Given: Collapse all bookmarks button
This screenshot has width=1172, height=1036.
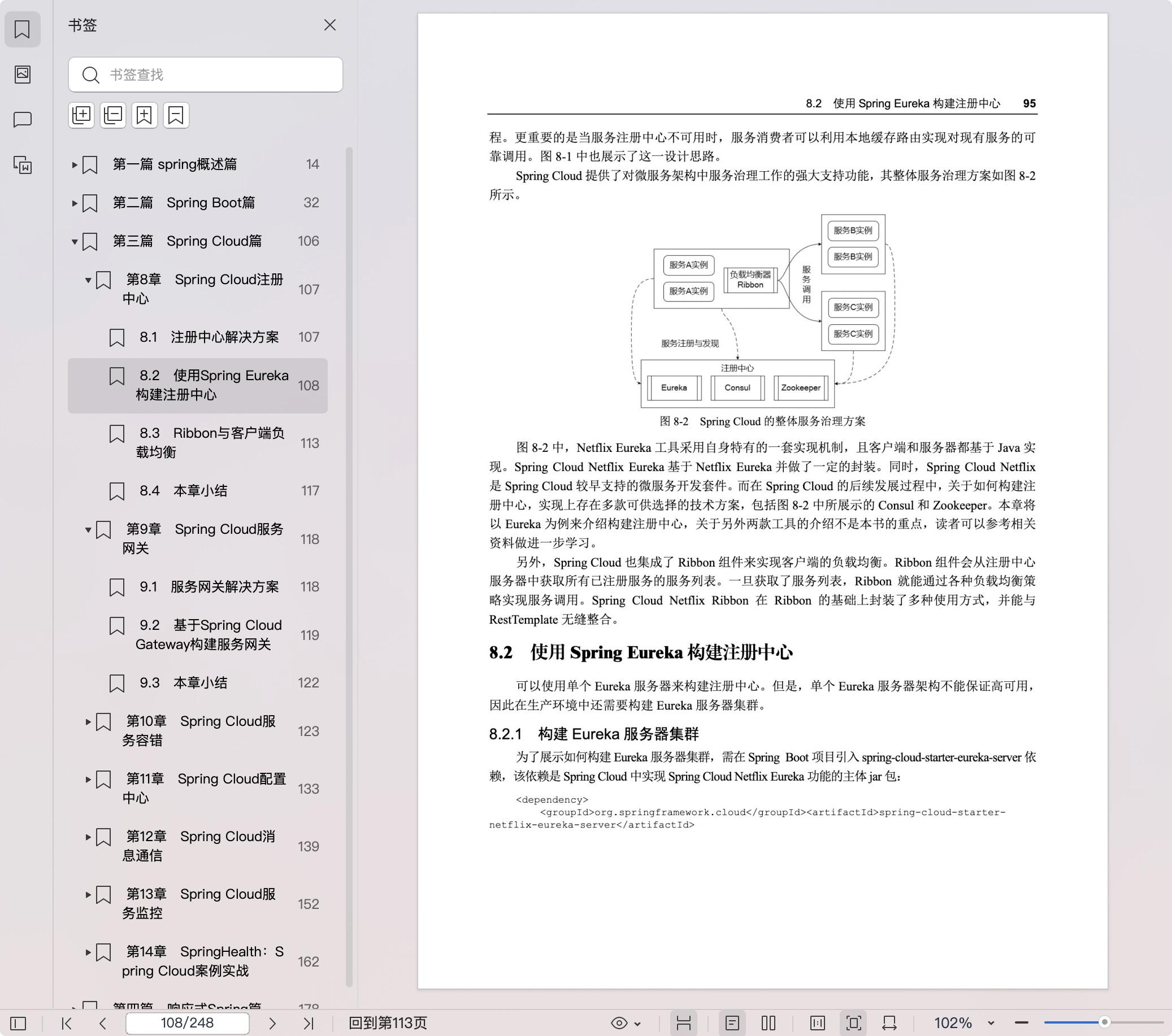Looking at the screenshot, I should (x=113, y=115).
